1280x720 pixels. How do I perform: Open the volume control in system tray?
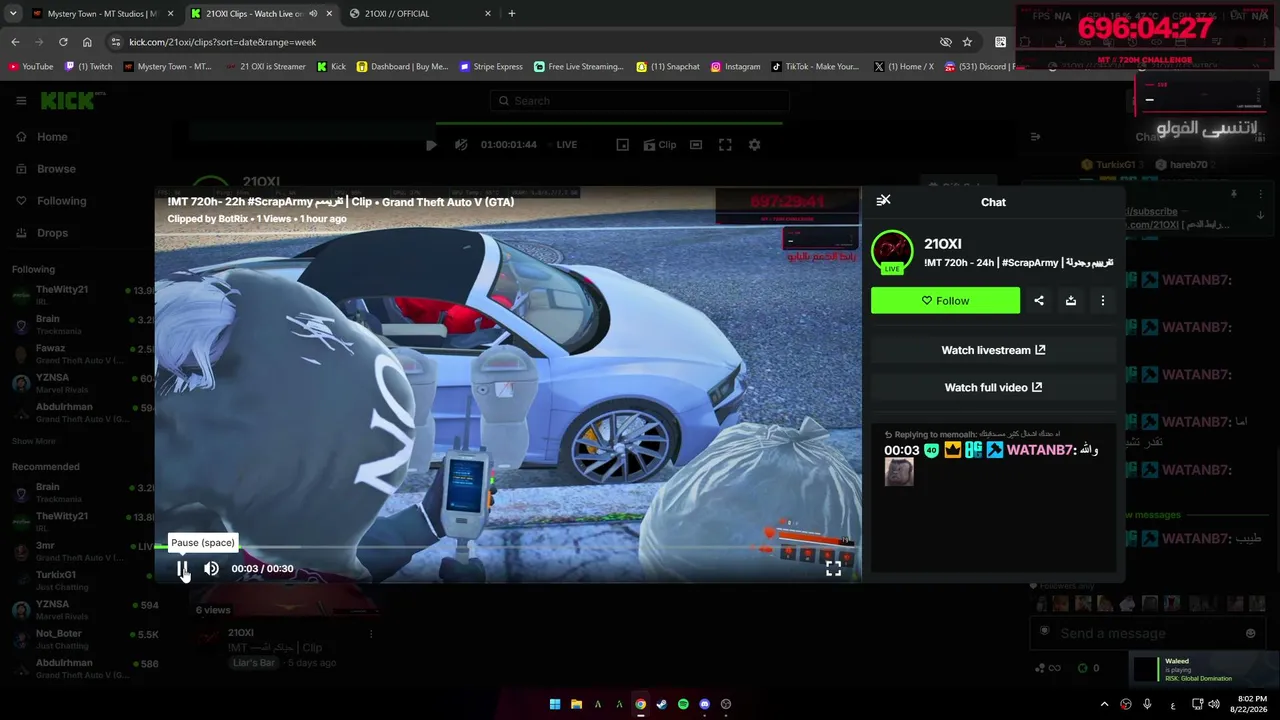(1214, 704)
